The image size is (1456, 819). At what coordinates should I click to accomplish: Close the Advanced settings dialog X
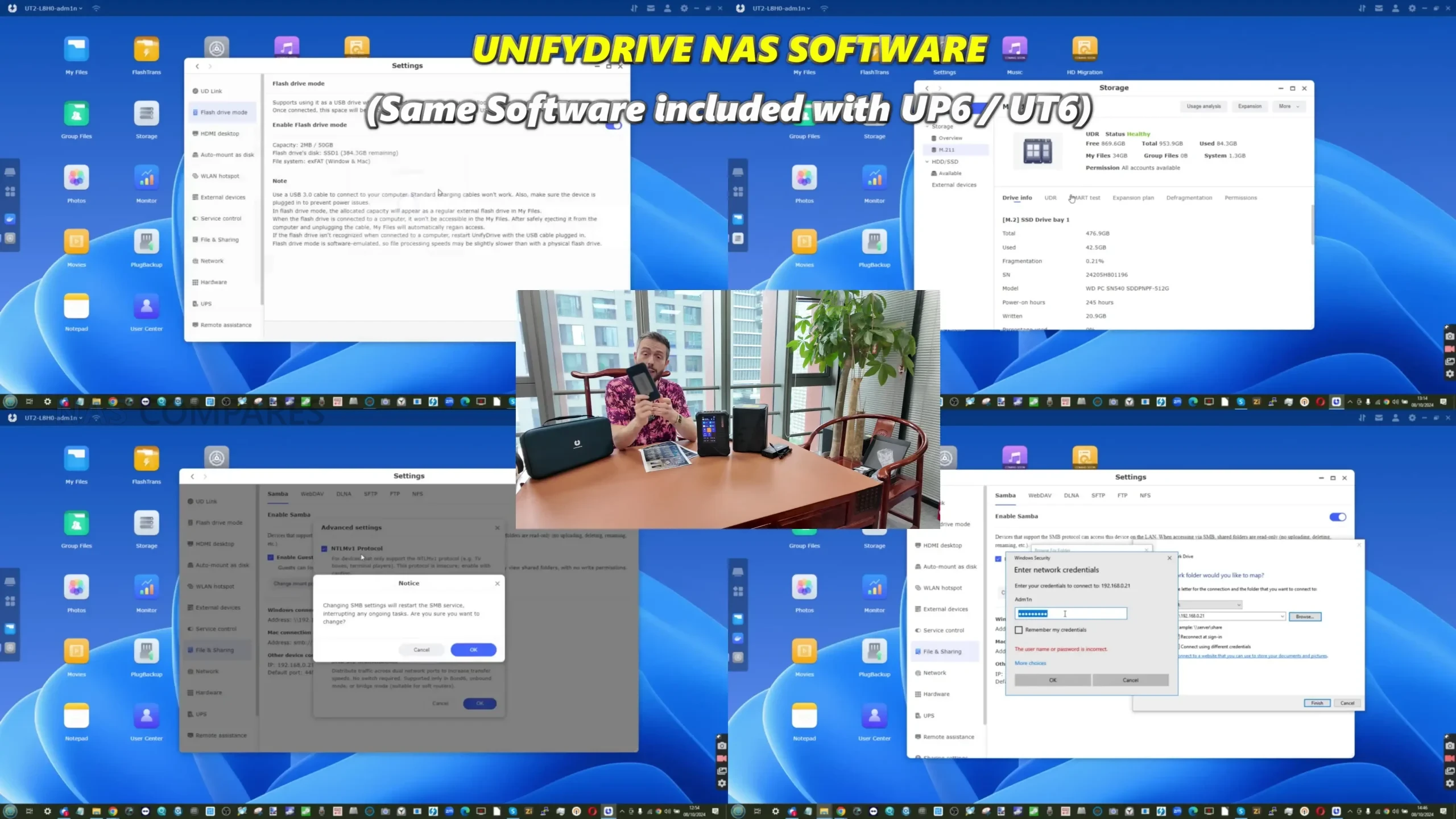coord(497,528)
